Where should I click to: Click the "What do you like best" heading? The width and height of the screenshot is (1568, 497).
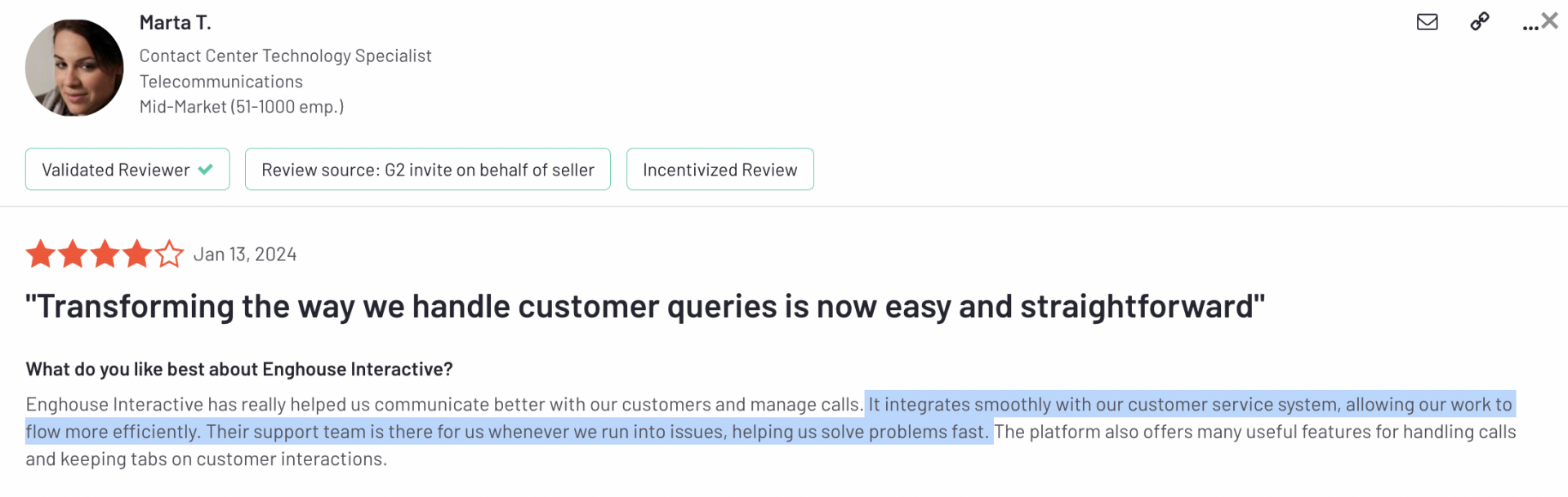[x=238, y=370]
